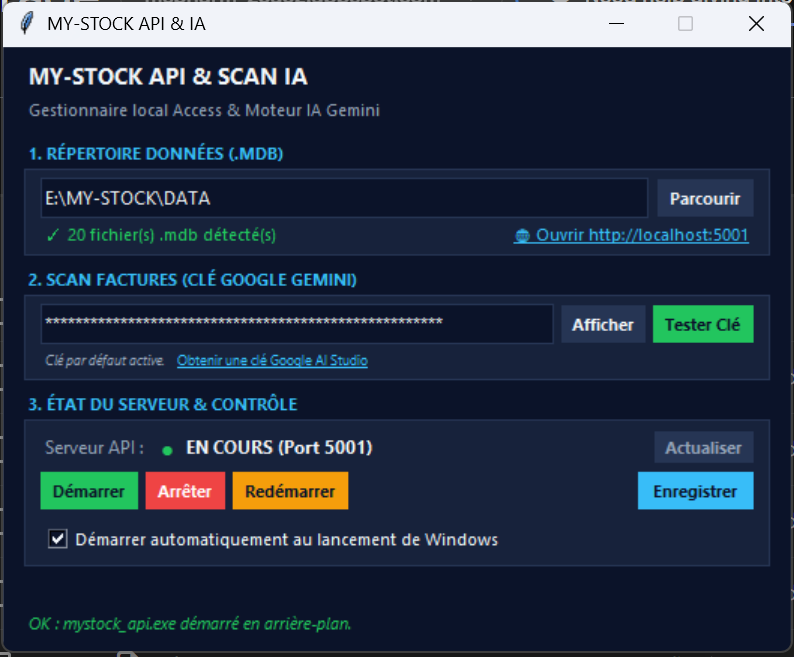Click the E:\MY-STOCK\DATA path field
Image resolution: width=794 pixels, height=657 pixels.
coord(344,198)
